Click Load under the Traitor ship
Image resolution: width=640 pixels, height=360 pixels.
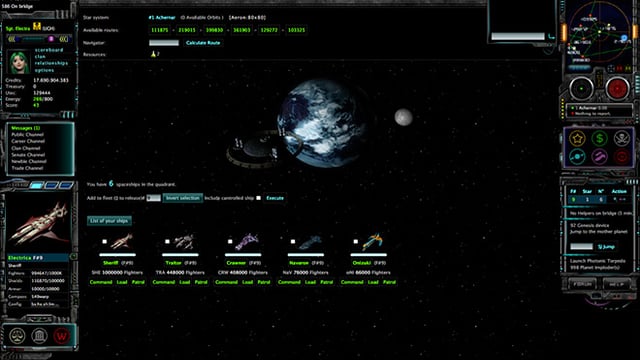point(185,282)
